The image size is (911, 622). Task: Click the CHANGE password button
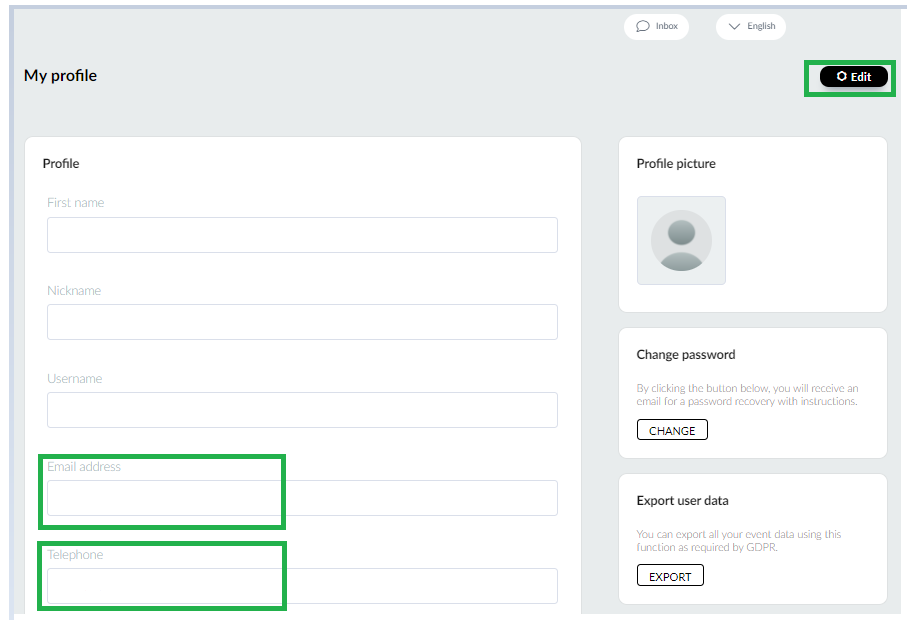(672, 430)
